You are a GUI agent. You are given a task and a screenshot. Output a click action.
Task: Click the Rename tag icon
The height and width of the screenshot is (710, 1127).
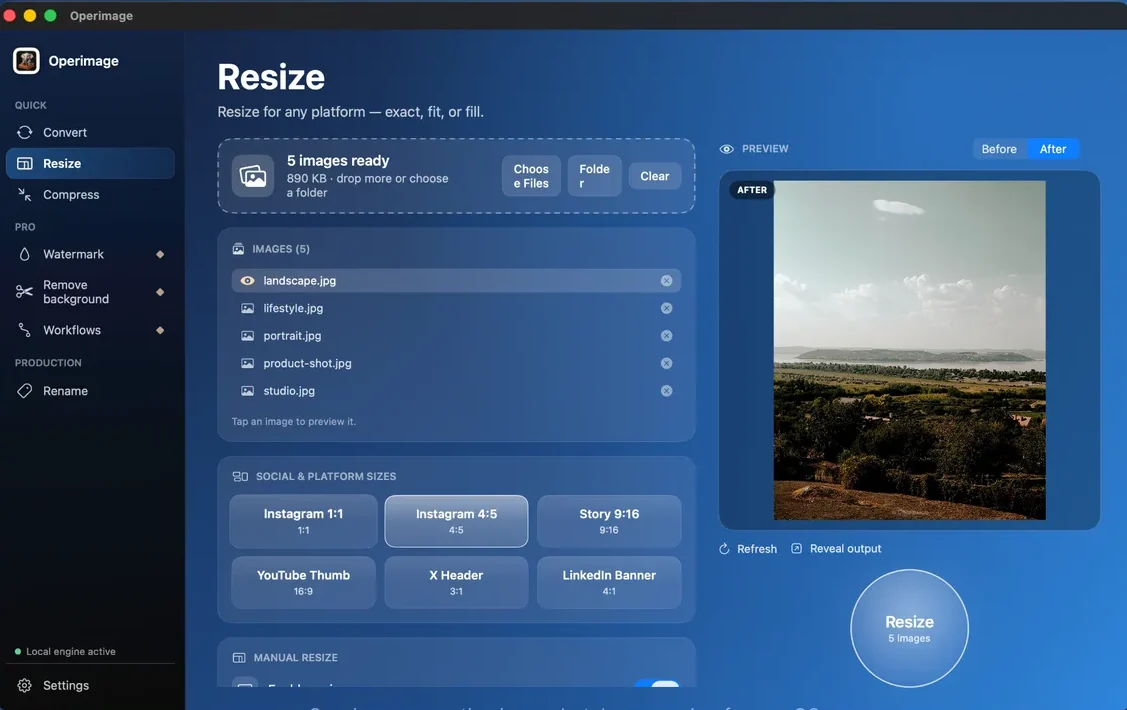24,391
